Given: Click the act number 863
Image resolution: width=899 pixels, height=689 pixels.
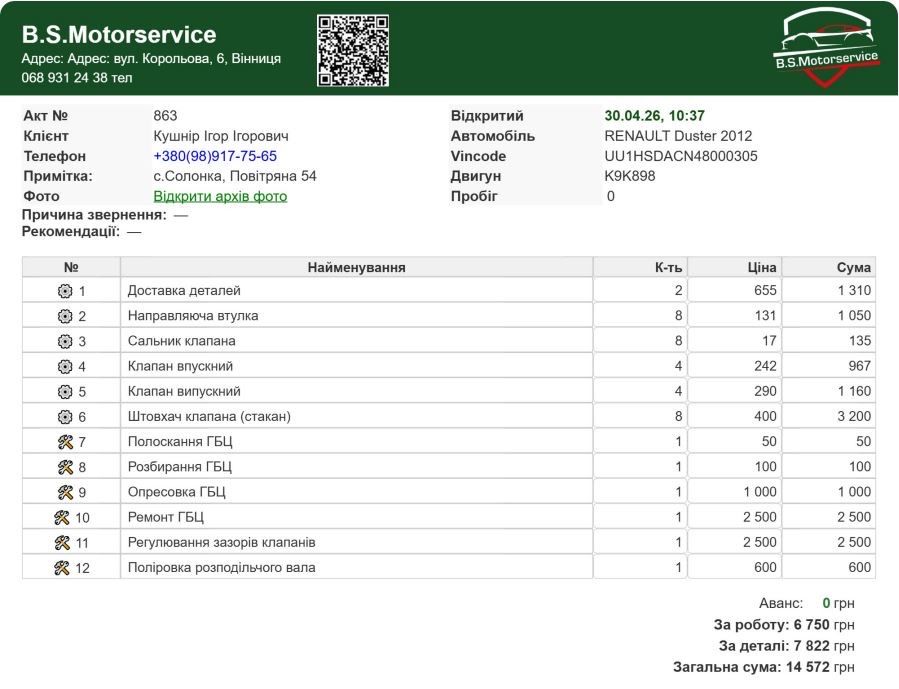Looking at the screenshot, I should tap(165, 116).
